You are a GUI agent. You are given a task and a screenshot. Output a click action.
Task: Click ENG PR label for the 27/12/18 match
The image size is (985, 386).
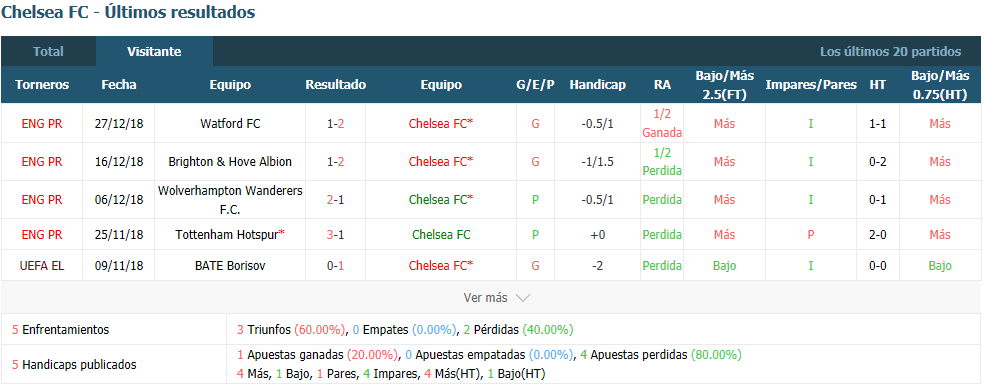(x=42, y=124)
